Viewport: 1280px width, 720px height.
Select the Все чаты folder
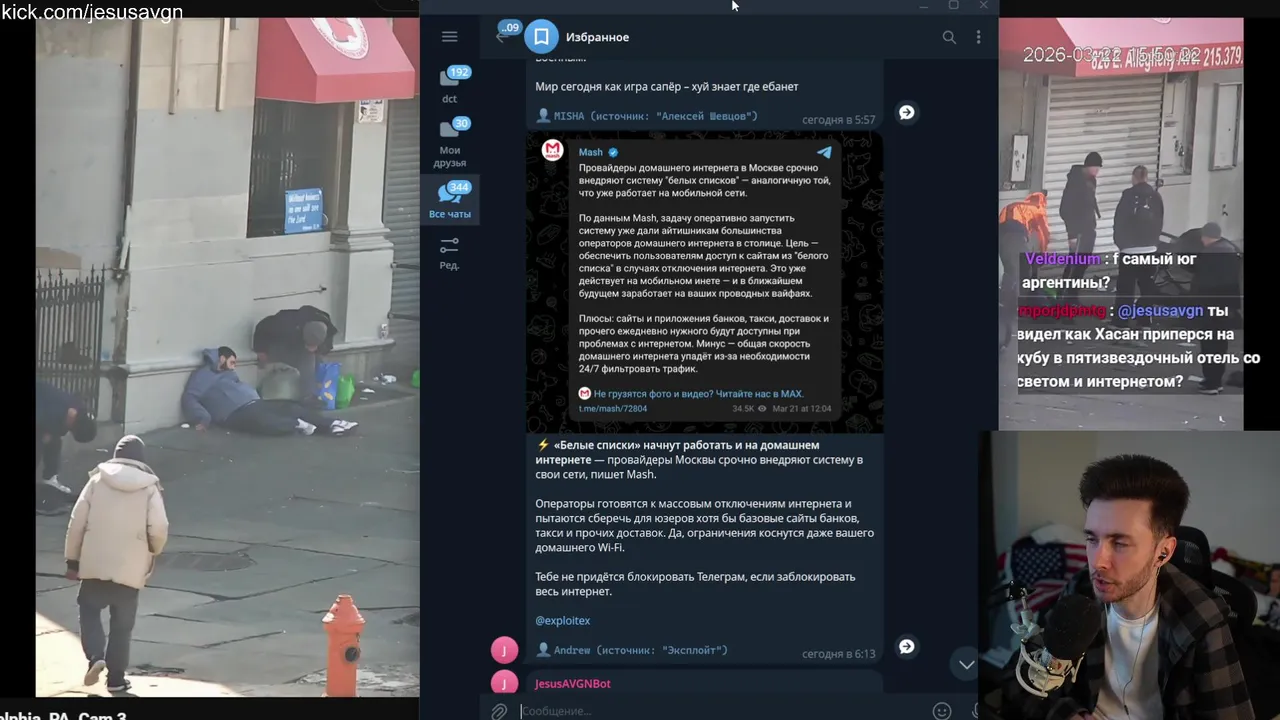pyautogui.click(x=450, y=201)
